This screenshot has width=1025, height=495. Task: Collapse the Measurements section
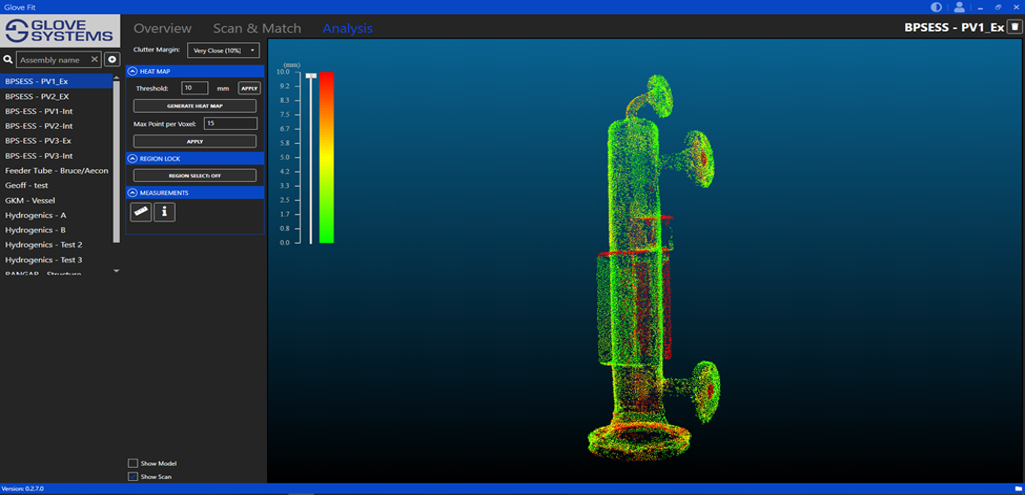(x=132, y=193)
